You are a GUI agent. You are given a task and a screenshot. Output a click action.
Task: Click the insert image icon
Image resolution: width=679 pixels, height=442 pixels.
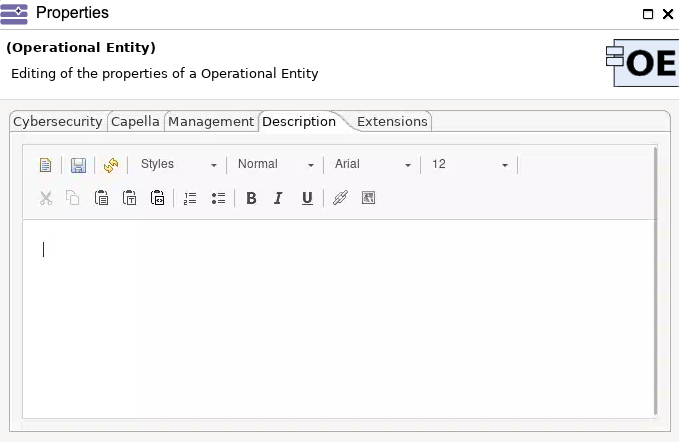pyautogui.click(x=368, y=198)
